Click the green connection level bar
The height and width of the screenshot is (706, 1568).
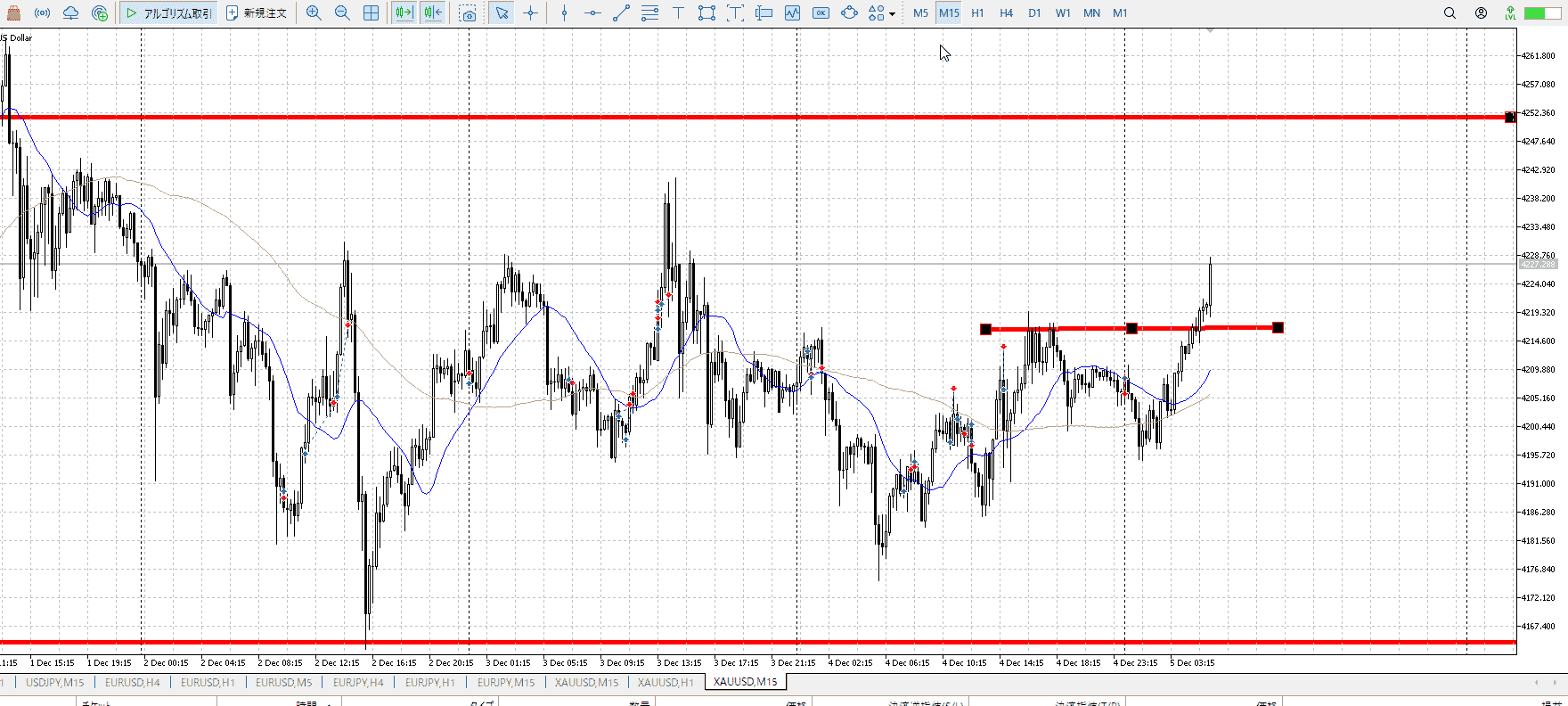pos(1536,13)
